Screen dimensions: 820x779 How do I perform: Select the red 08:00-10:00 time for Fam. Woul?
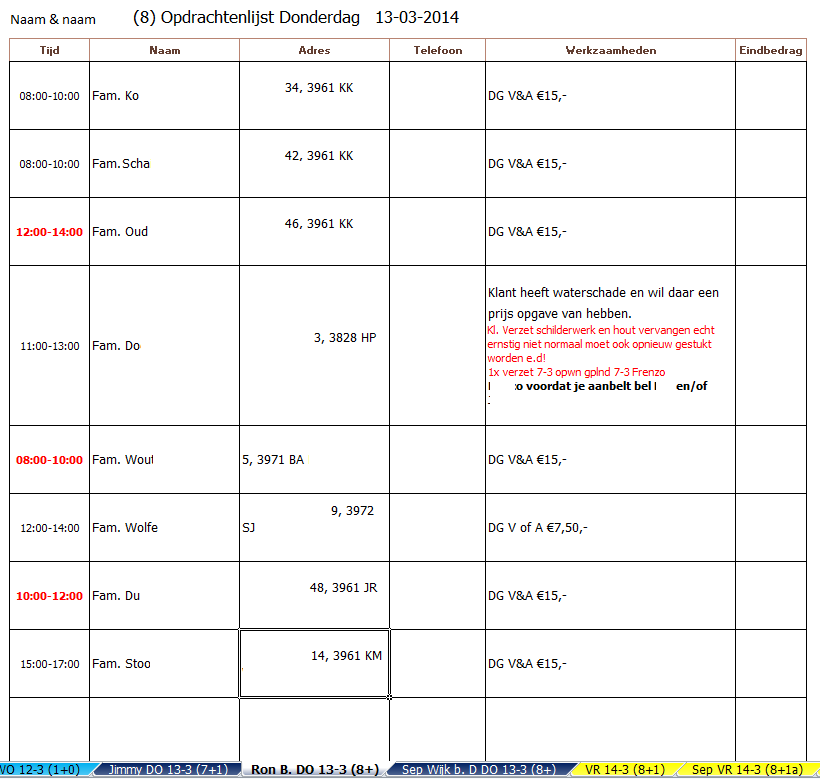point(49,460)
